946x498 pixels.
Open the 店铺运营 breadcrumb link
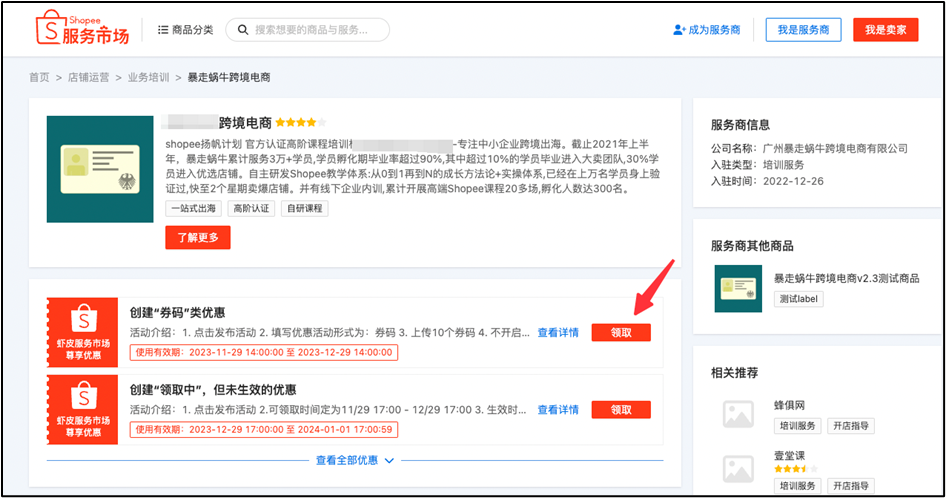[x=89, y=77]
